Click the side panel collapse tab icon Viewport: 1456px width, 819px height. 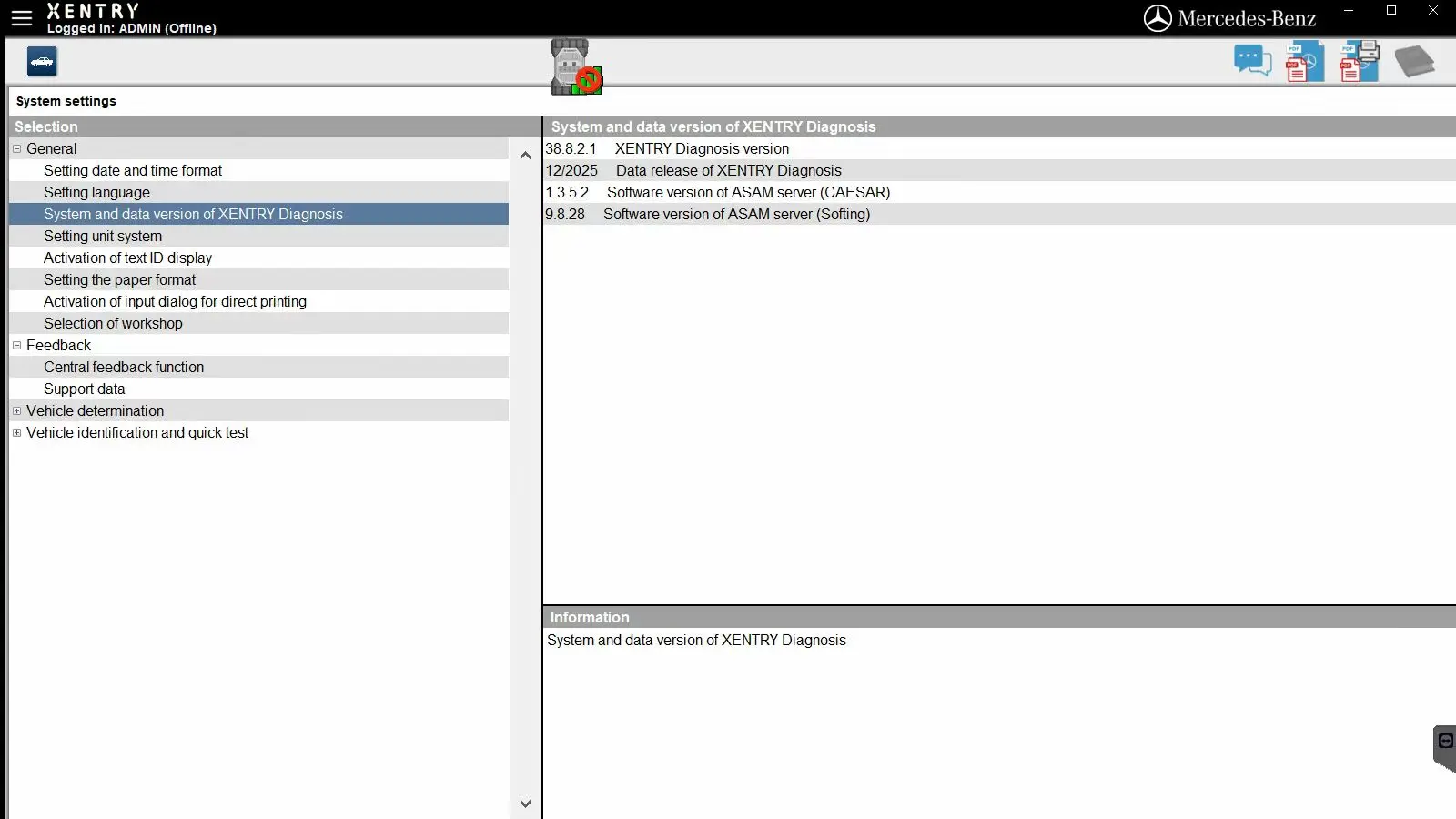(x=1445, y=748)
